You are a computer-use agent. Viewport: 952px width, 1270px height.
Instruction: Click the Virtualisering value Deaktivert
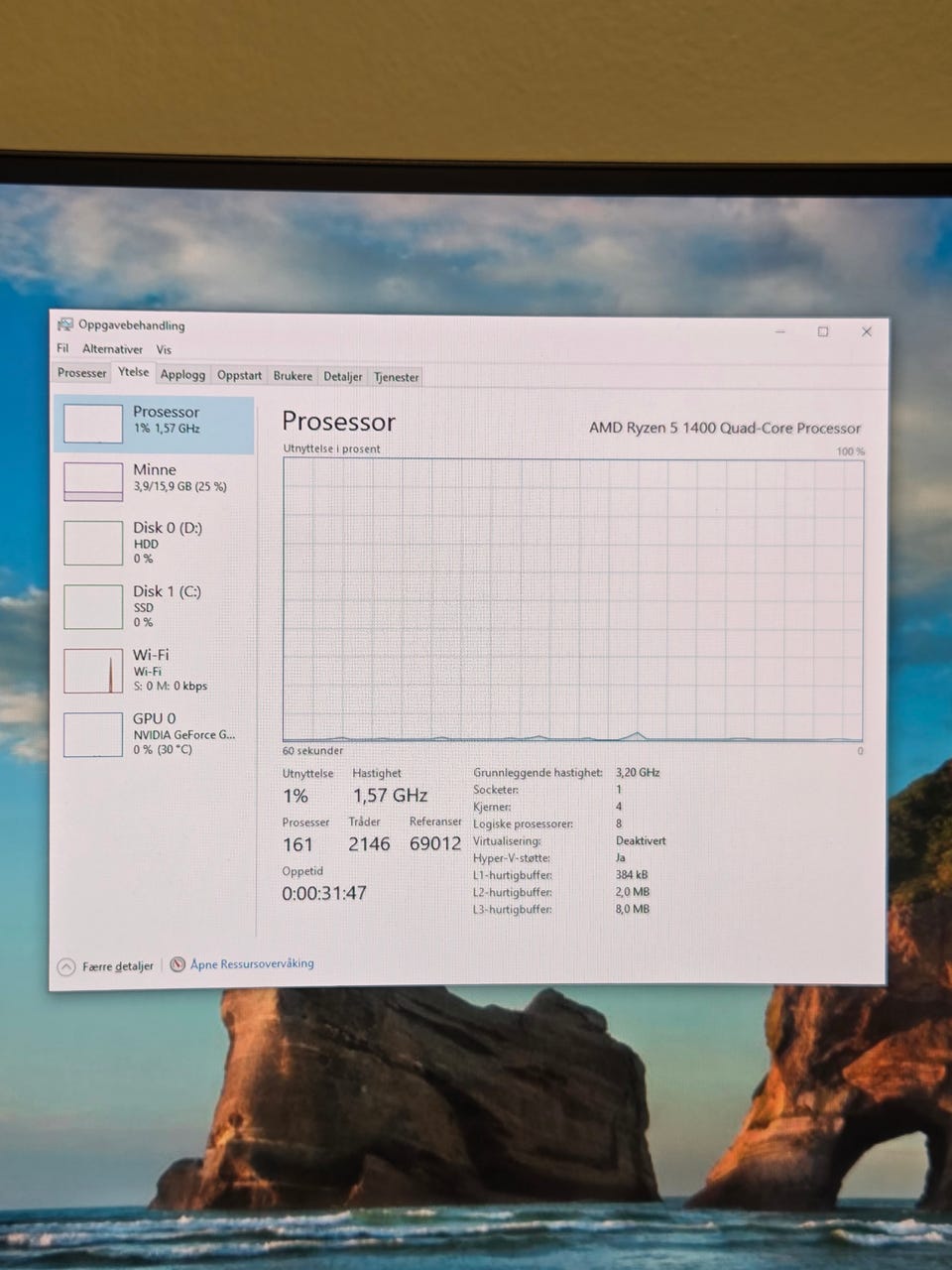tap(641, 840)
